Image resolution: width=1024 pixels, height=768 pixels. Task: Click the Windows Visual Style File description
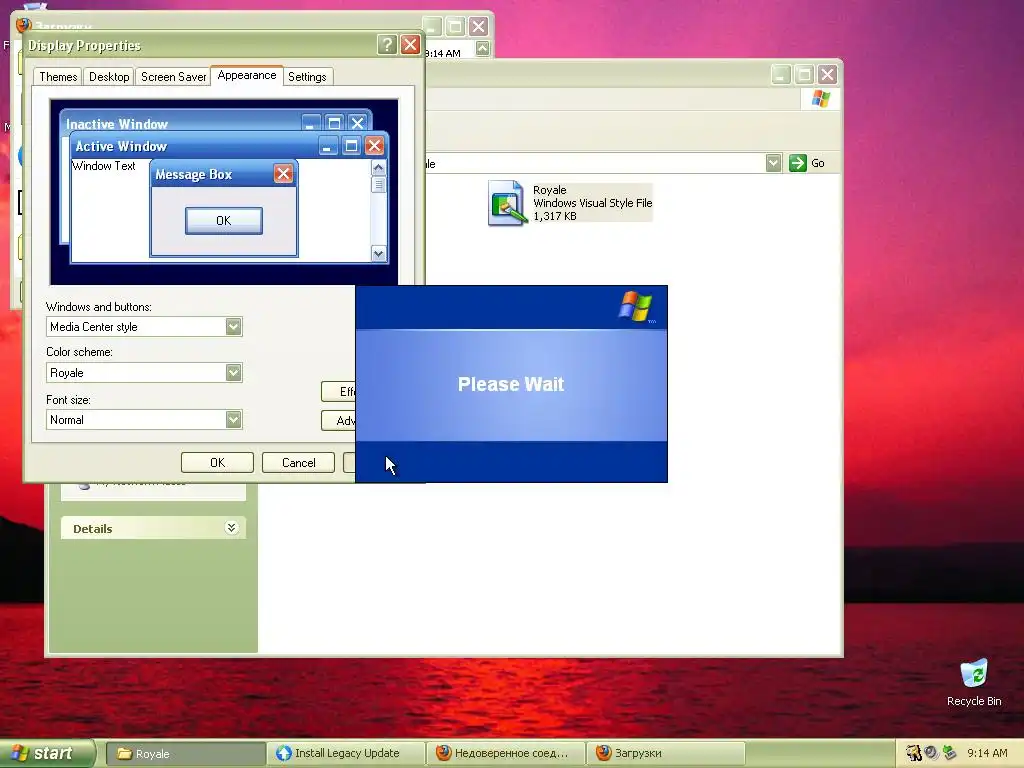click(x=592, y=203)
